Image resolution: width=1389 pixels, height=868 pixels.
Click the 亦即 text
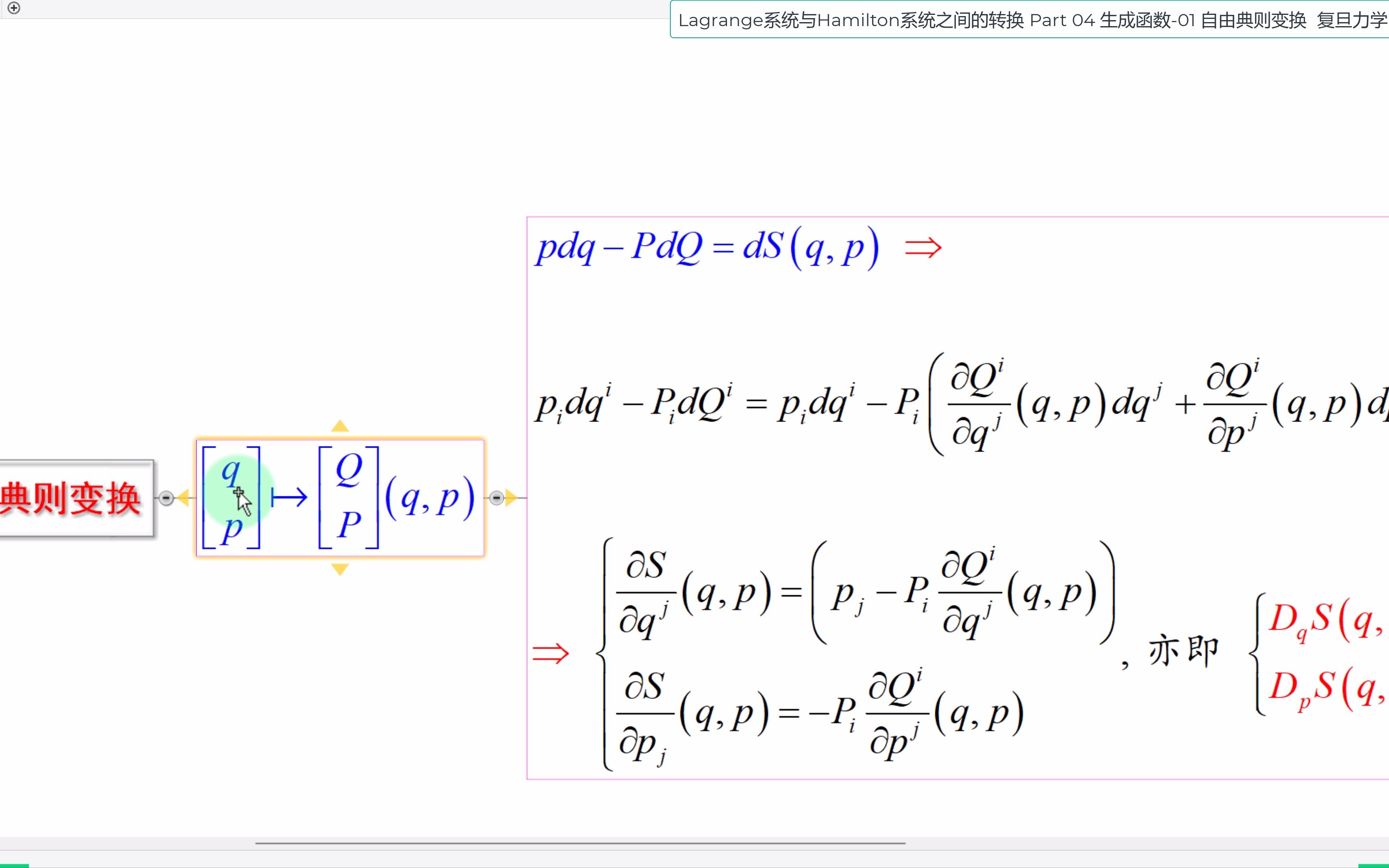(1183, 651)
